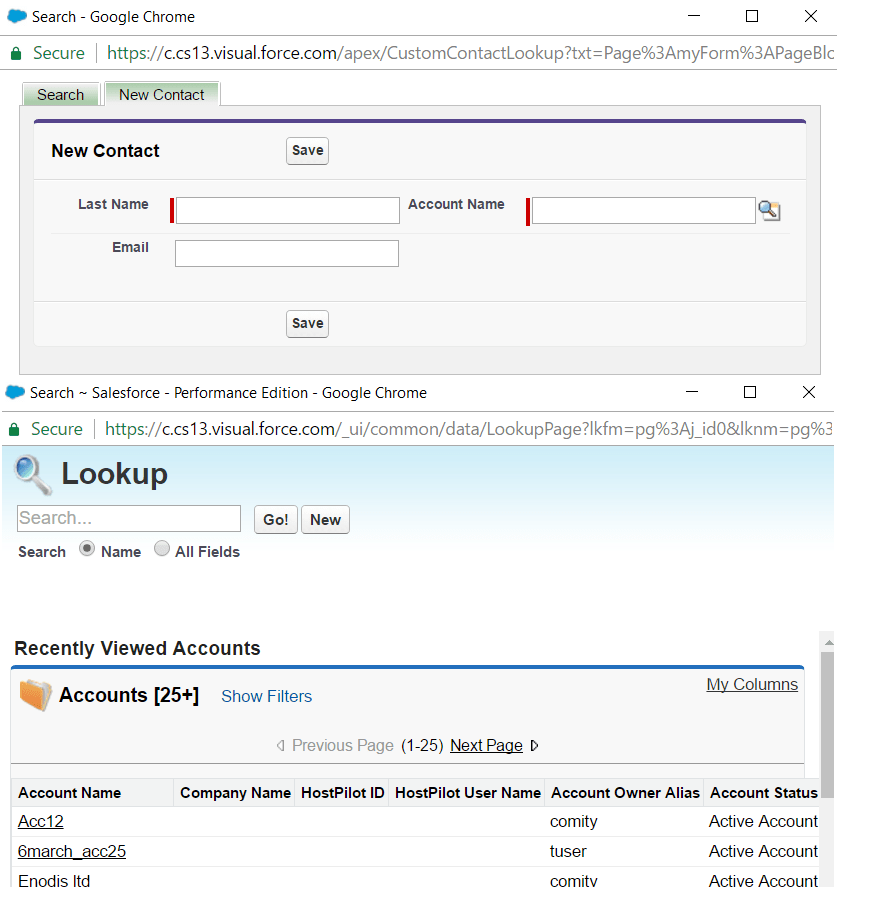This screenshot has height=903, width=889.
Task: Expand Next Page of account results
Action: point(486,745)
